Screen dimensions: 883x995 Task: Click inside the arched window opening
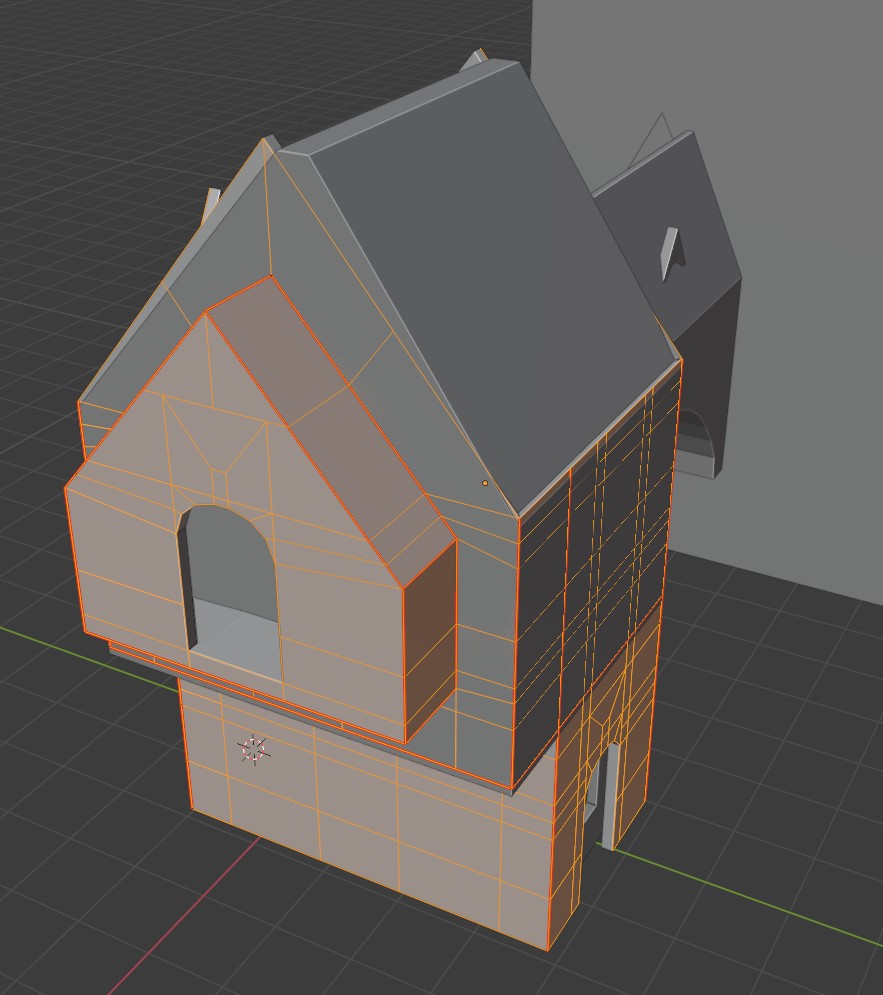click(231, 589)
